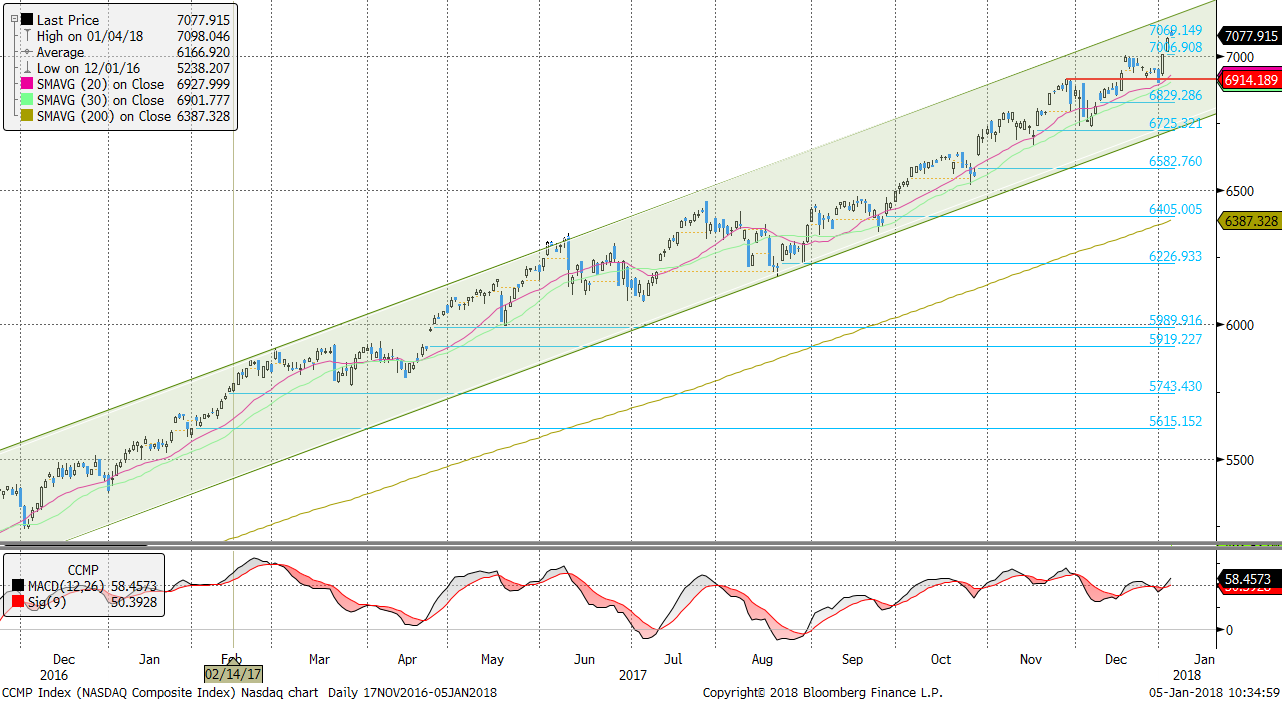The image size is (1282, 701).
Task: Click the green SMAVG (30) color swatch
Action: tap(27, 100)
